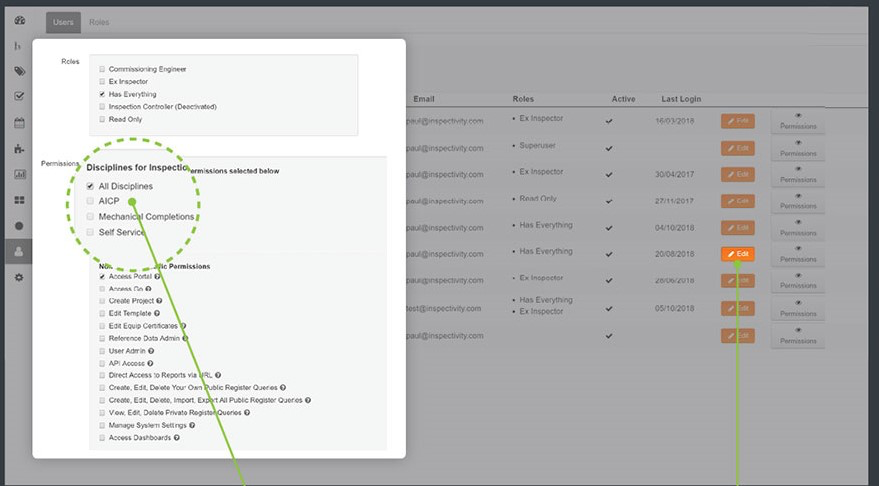Screen dimensions: 879x486
Task: Edit the user last logged in 27/11/2017
Action: [738, 201]
